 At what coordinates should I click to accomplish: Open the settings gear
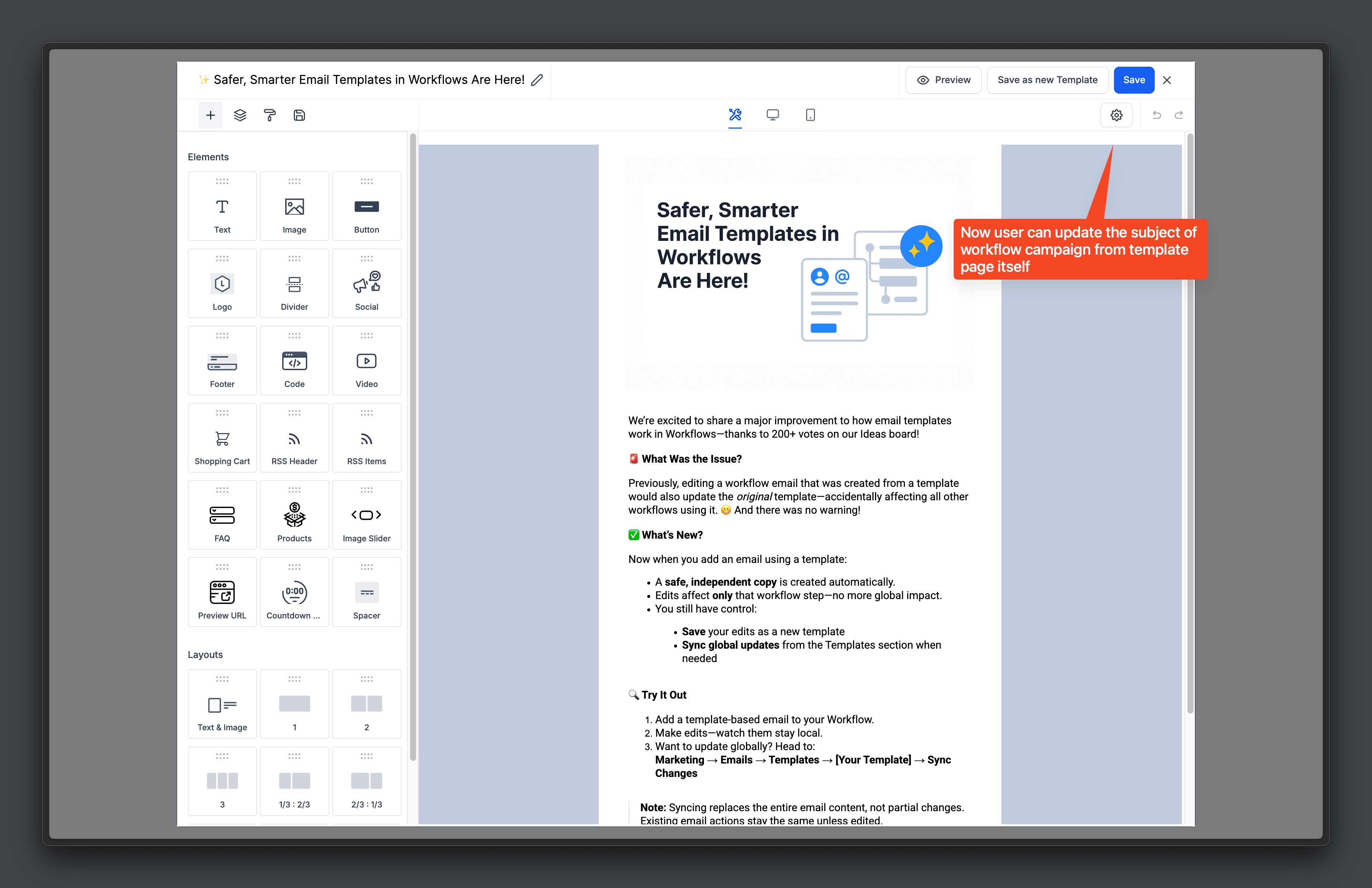pos(1116,115)
